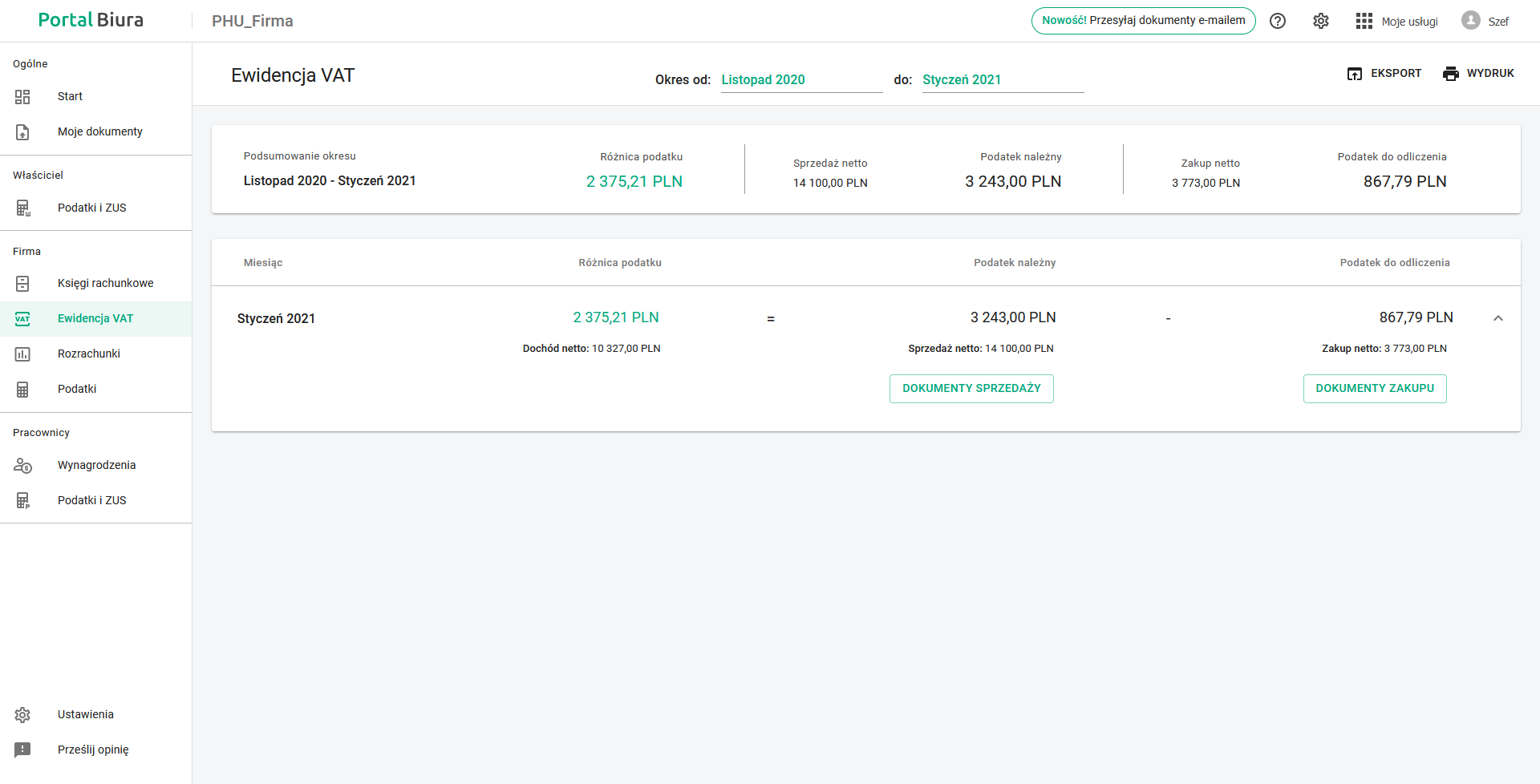The image size is (1540, 784).
Task: Click the Szef user avatar icon
Action: [1470, 21]
